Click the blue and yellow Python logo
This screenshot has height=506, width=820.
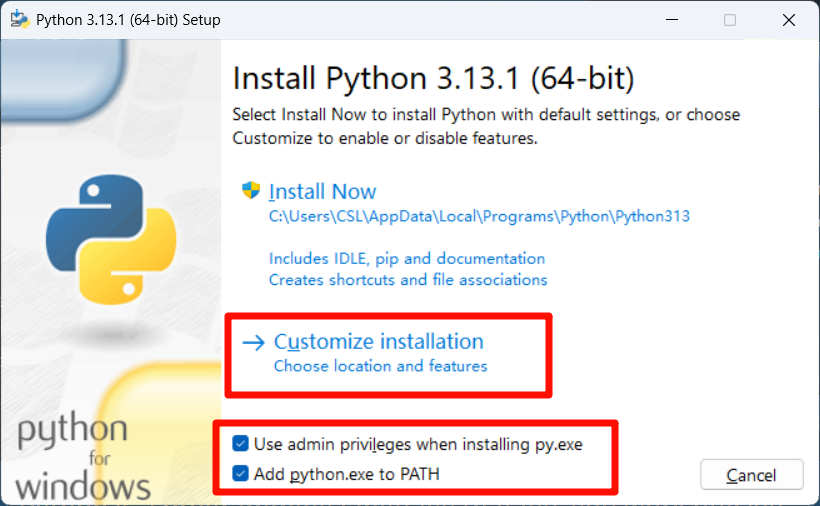click(x=111, y=239)
